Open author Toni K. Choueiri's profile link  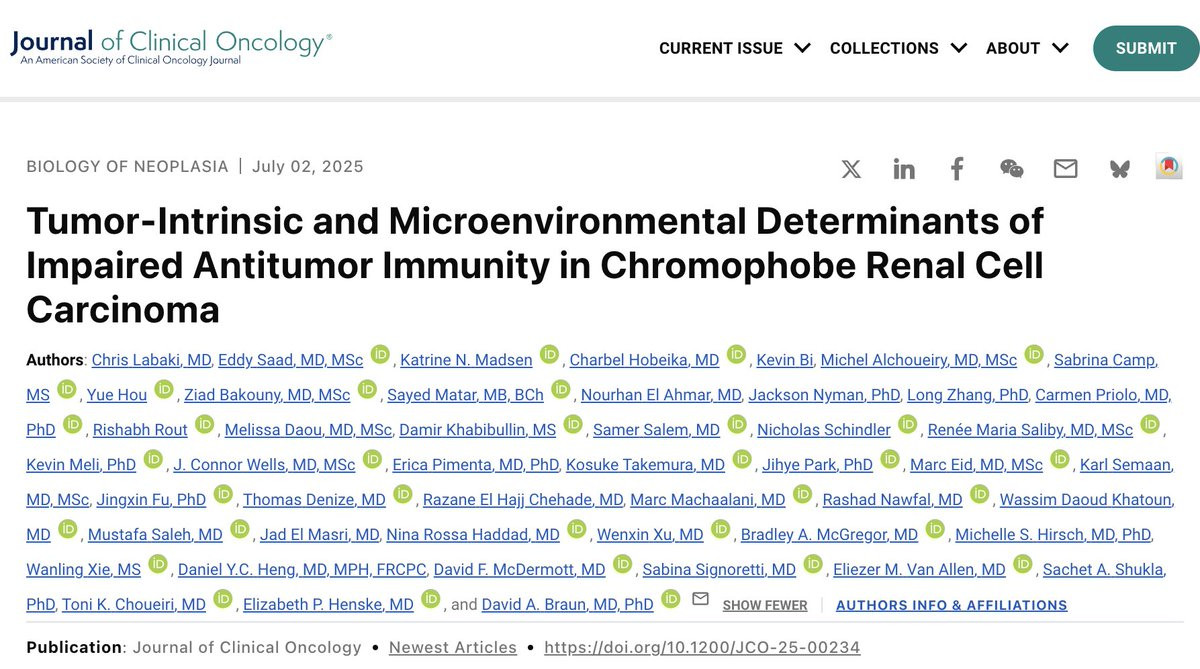pos(134,604)
